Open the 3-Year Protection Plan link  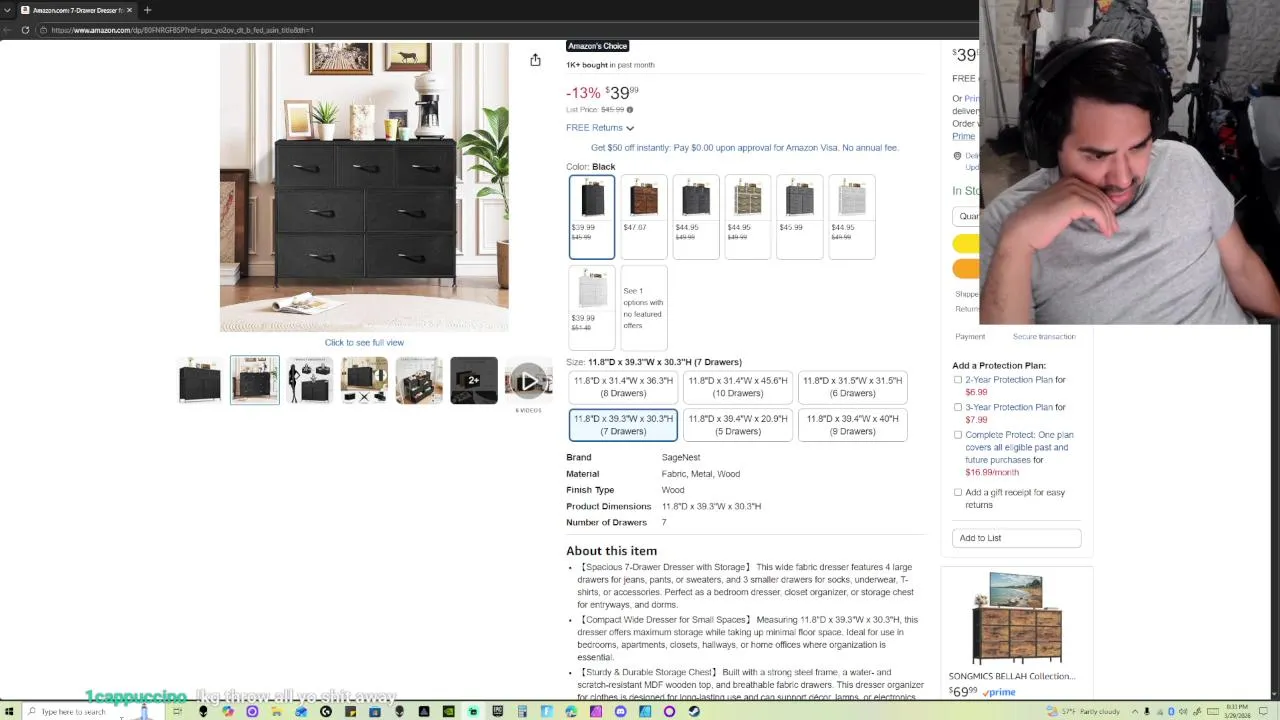coord(1009,407)
